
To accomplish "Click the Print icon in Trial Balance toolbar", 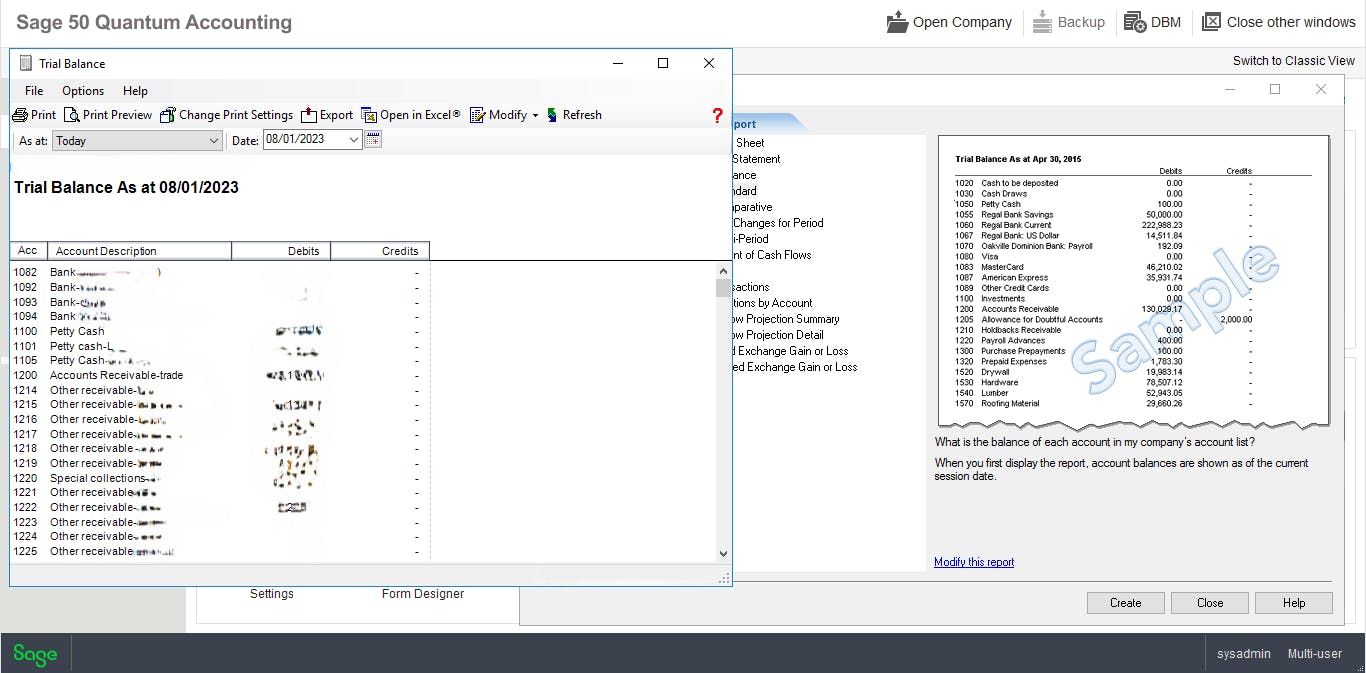I will pos(33,114).
